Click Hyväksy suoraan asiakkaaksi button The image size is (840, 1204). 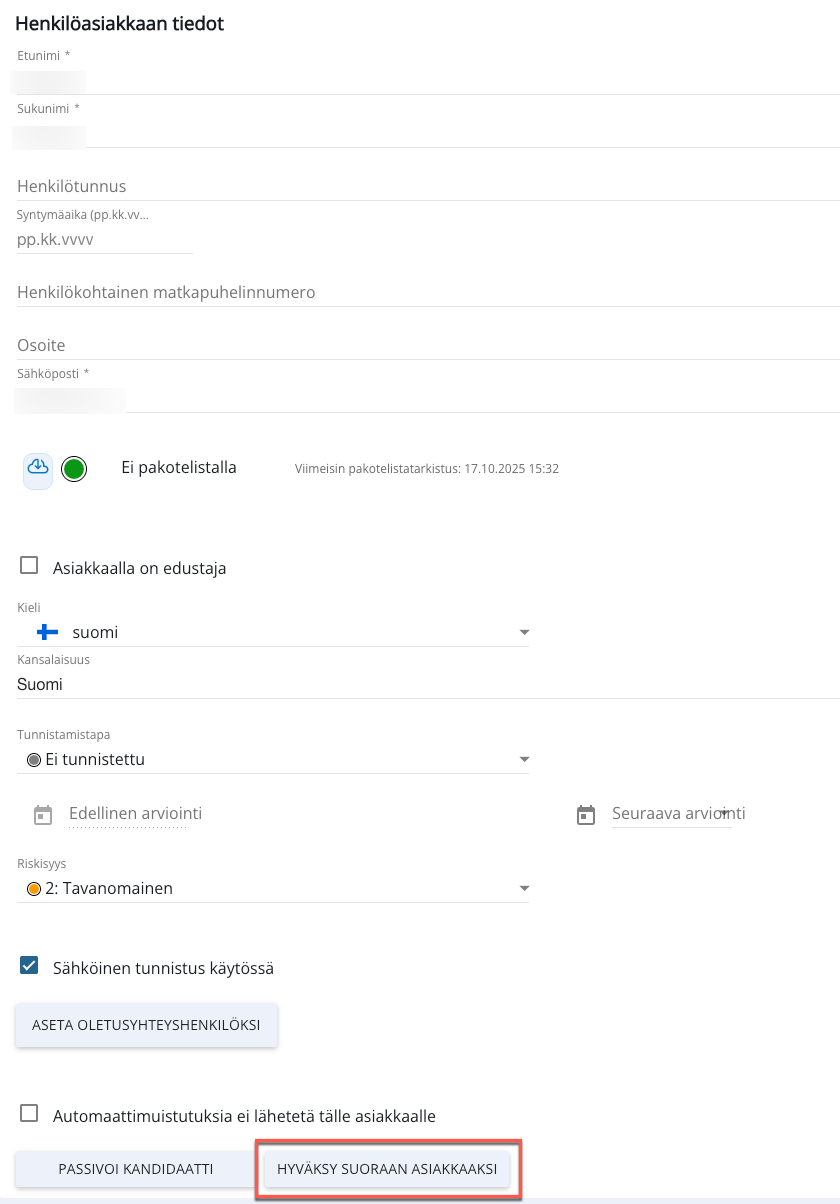tap(387, 1169)
